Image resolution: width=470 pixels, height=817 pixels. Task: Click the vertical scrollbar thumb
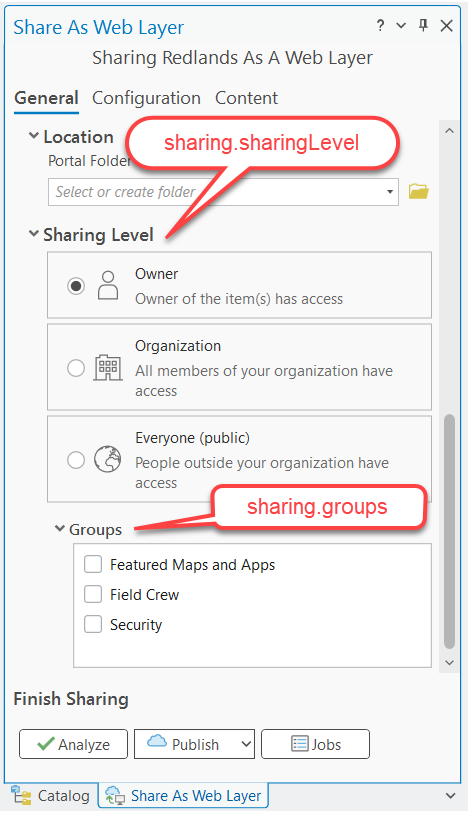[449, 531]
